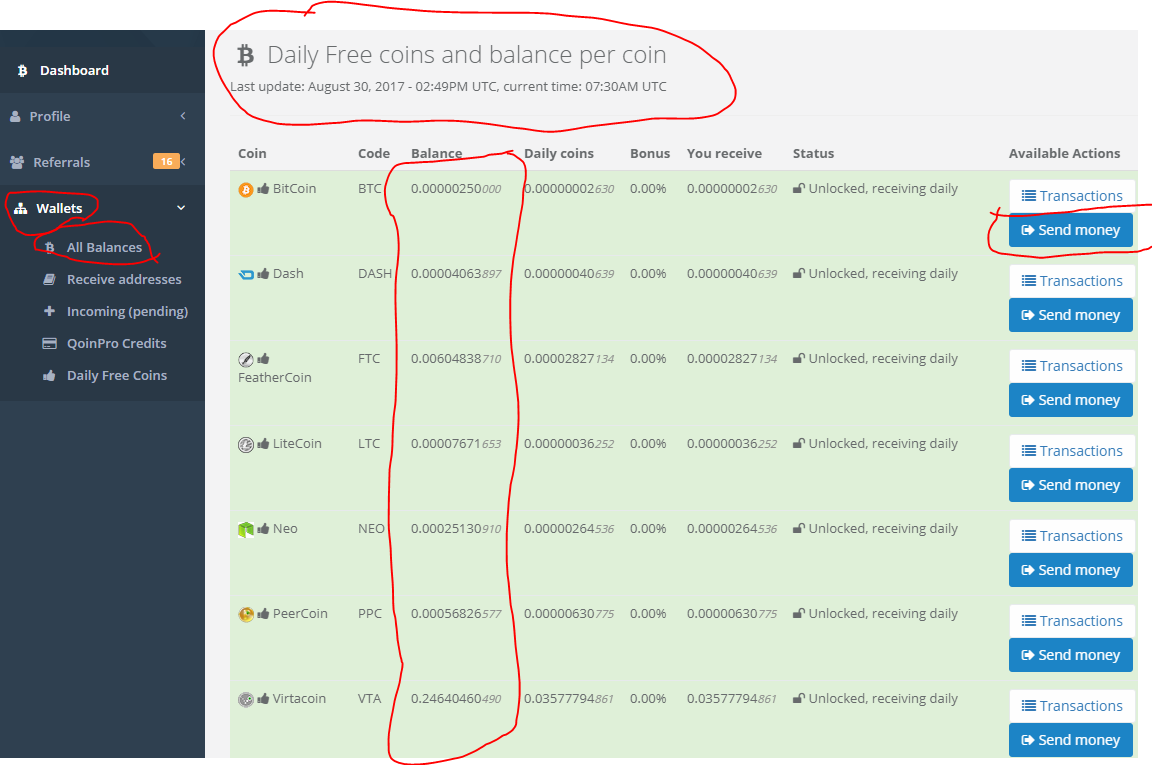
Task: View BitCoin Transactions
Action: click(x=1072, y=196)
